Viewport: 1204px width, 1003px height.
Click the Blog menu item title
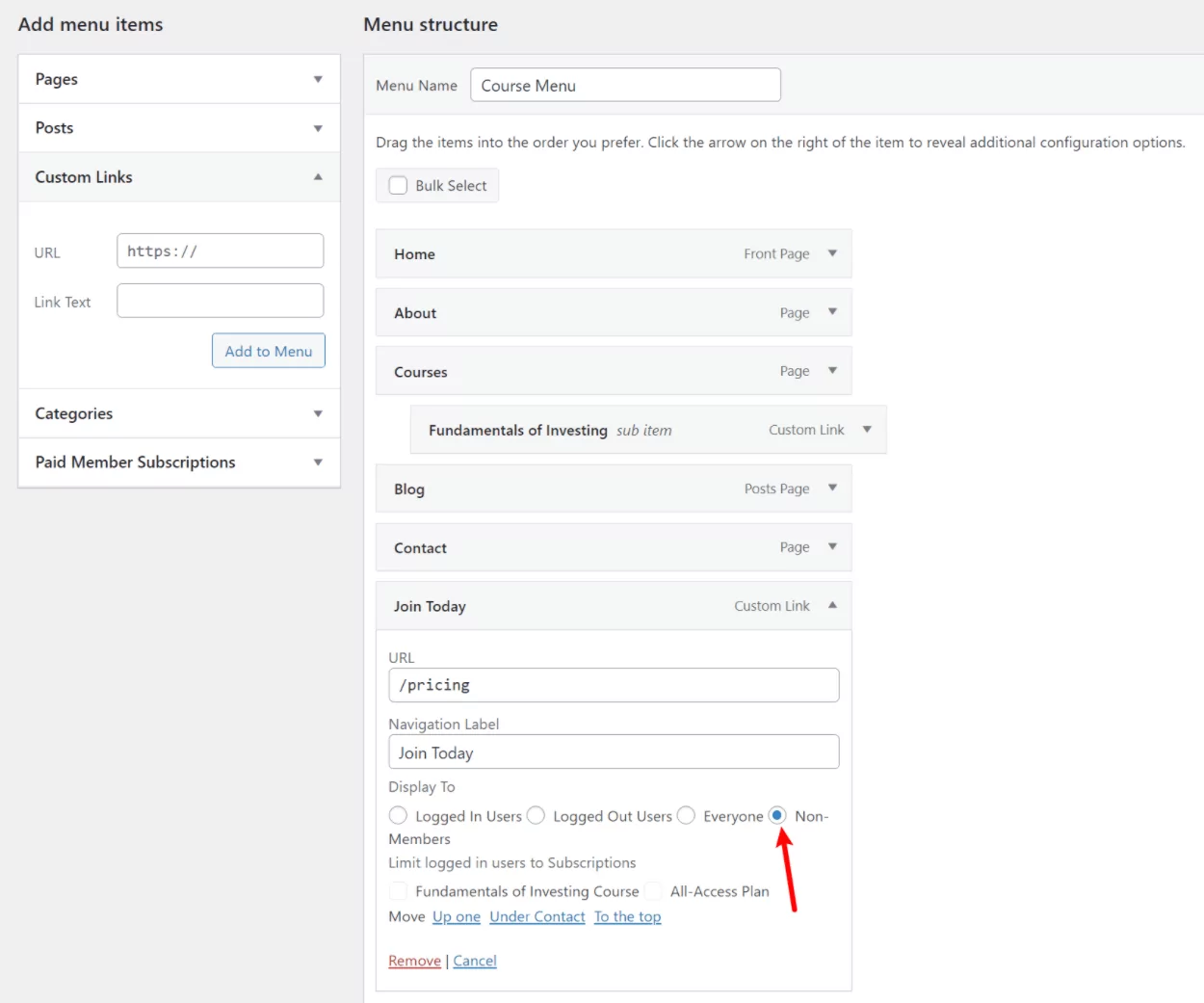409,489
